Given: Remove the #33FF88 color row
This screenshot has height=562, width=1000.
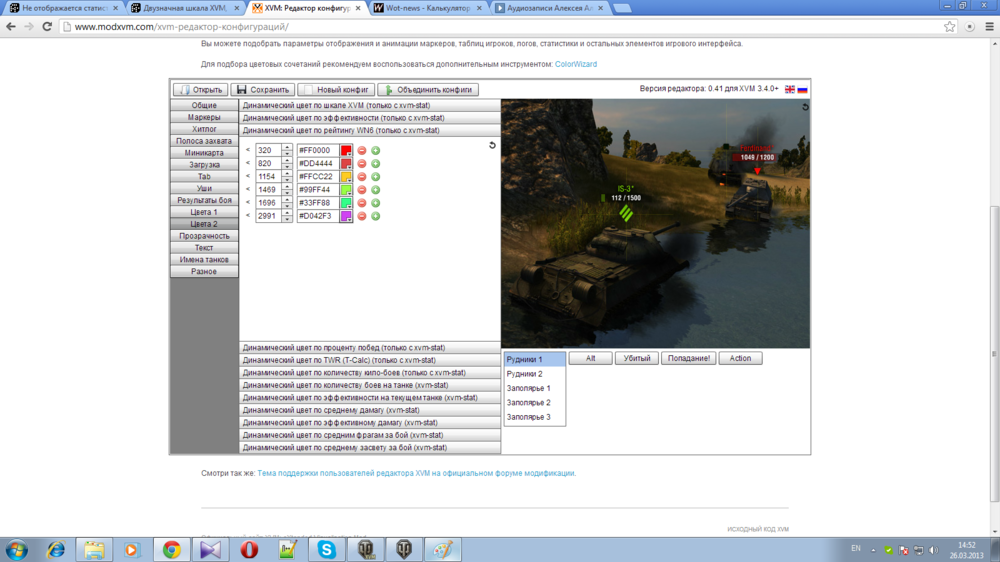Looking at the screenshot, I should [x=362, y=203].
